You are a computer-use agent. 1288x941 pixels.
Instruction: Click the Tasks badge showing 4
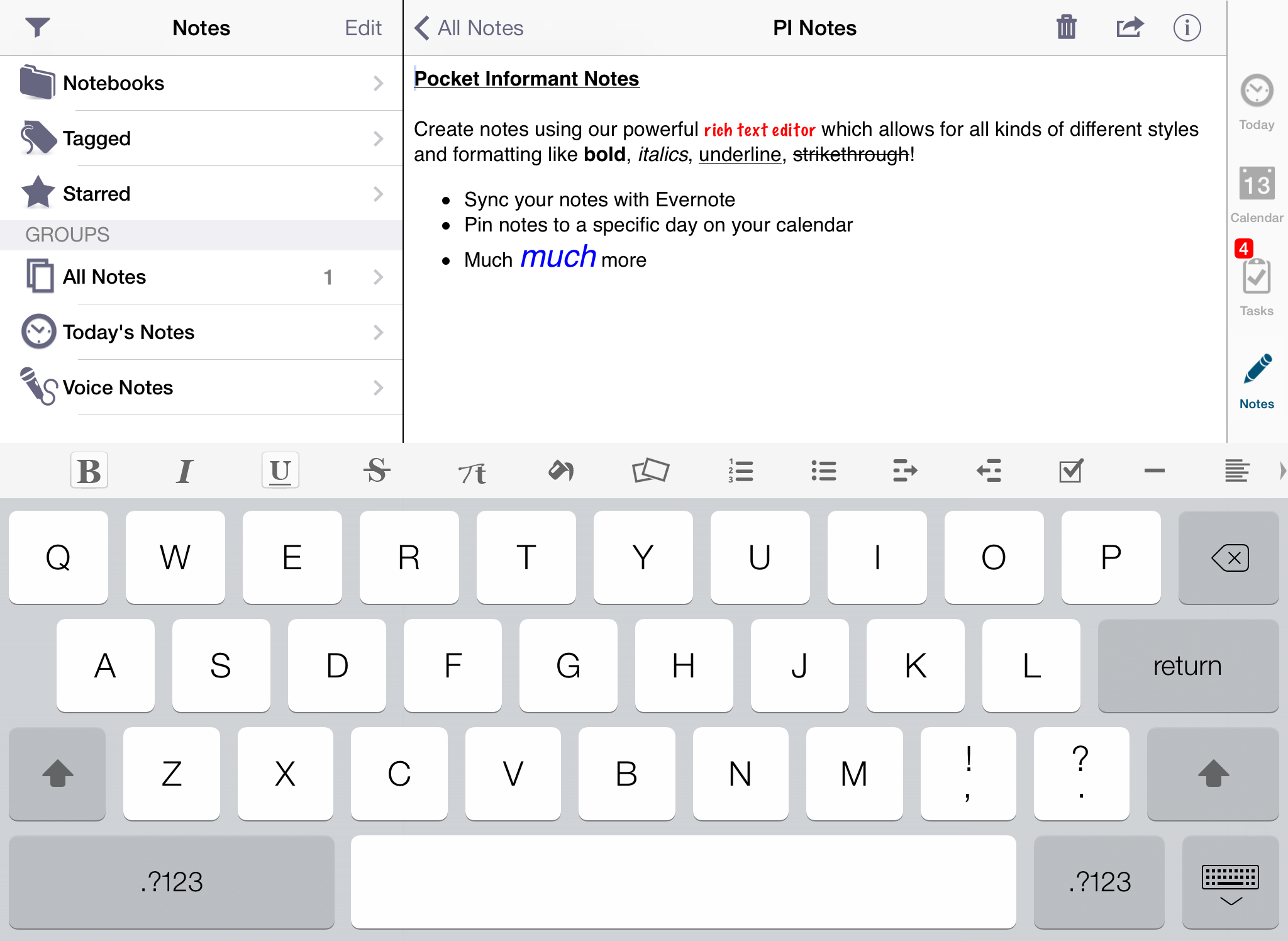click(1243, 248)
